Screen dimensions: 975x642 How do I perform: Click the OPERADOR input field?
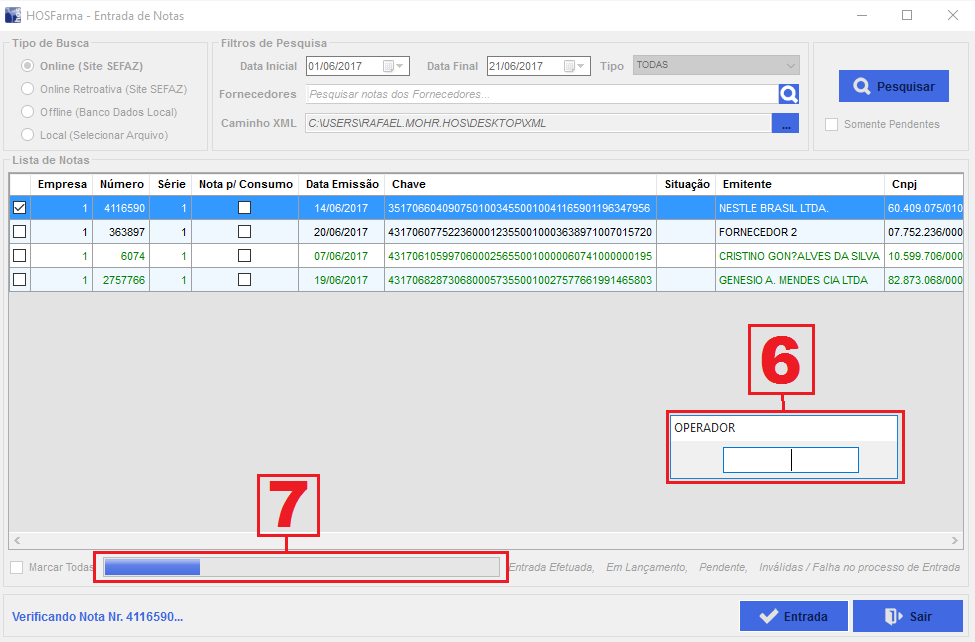(x=790, y=460)
